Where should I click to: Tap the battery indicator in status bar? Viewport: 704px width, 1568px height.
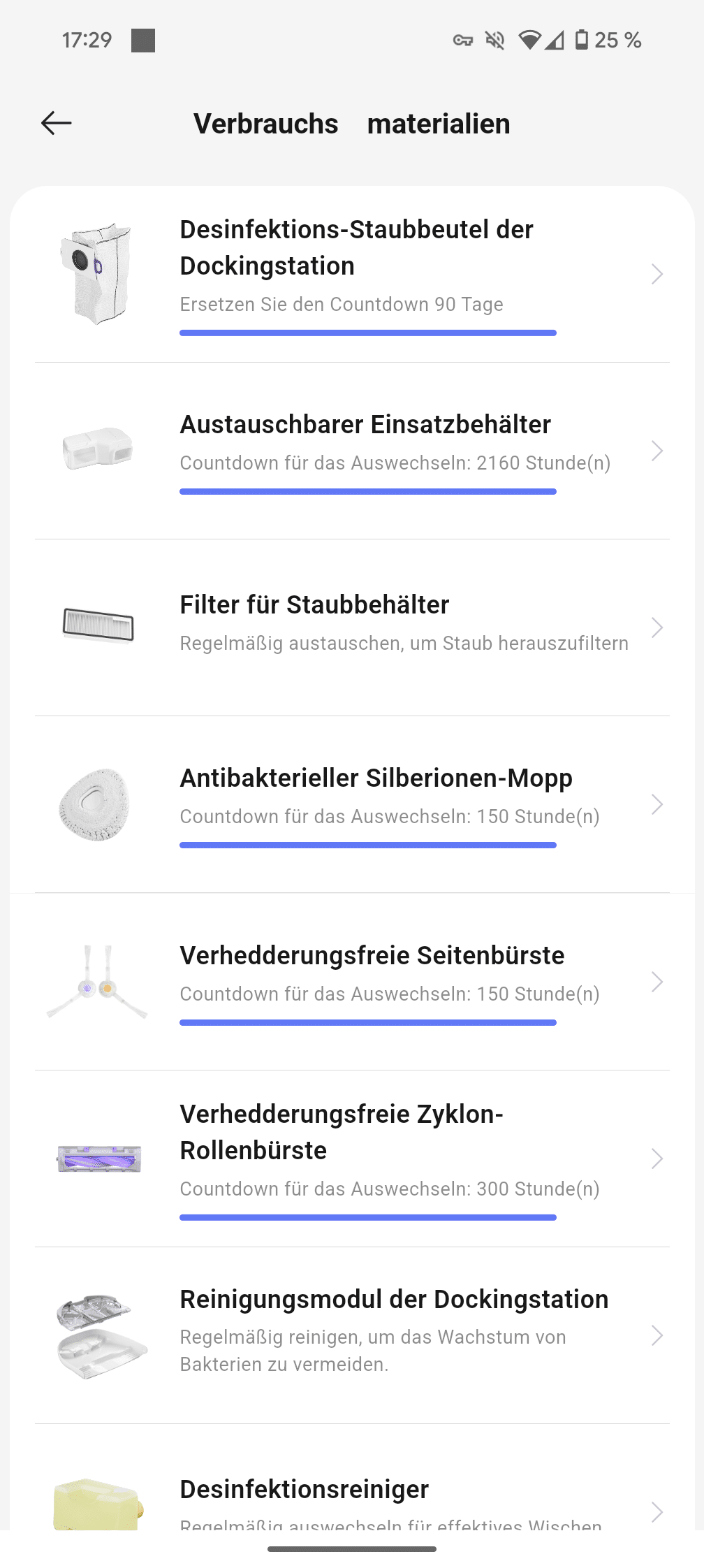coord(582,40)
